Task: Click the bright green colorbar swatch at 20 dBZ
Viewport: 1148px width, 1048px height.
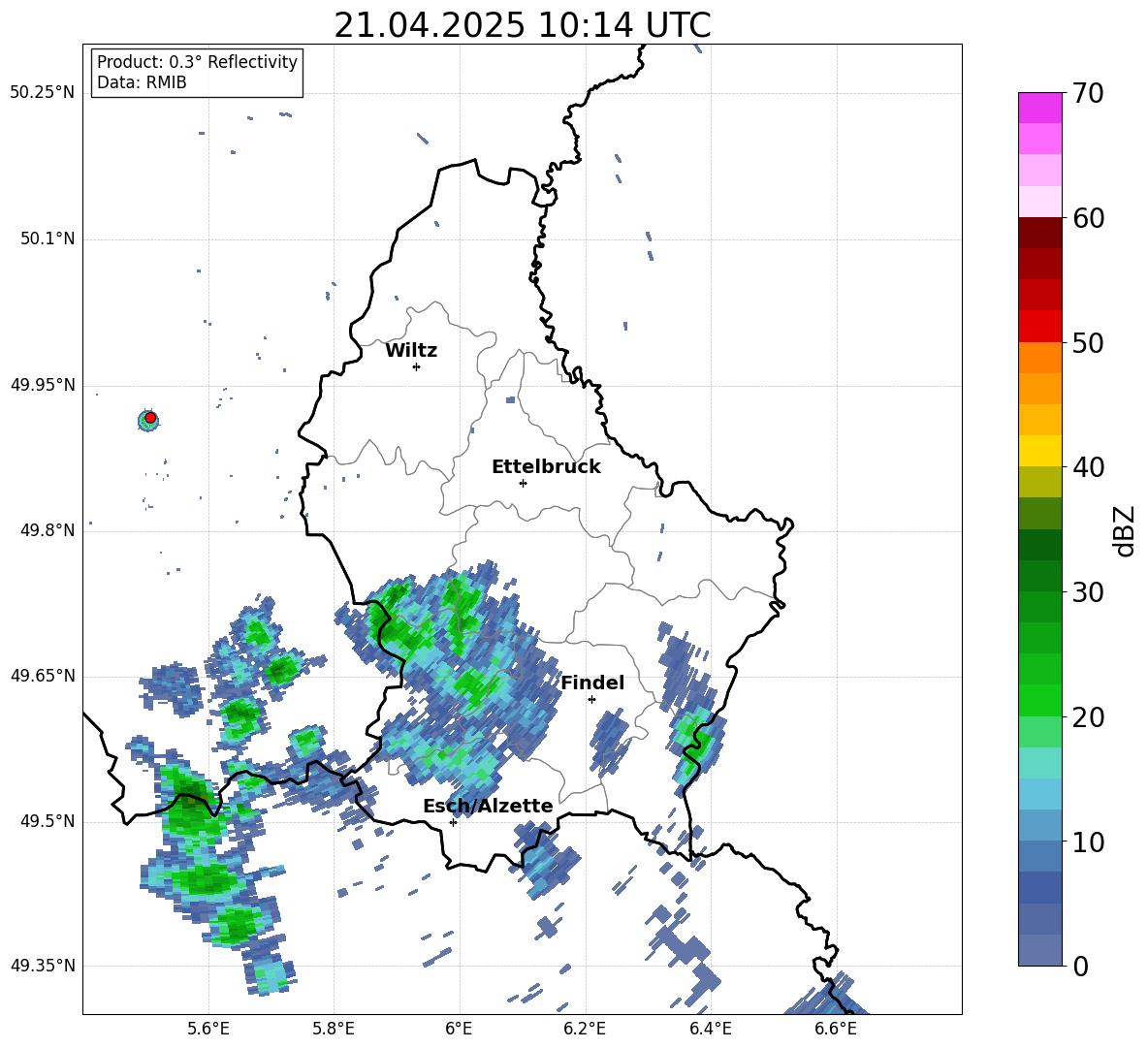Action: (x=1039, y=700)
